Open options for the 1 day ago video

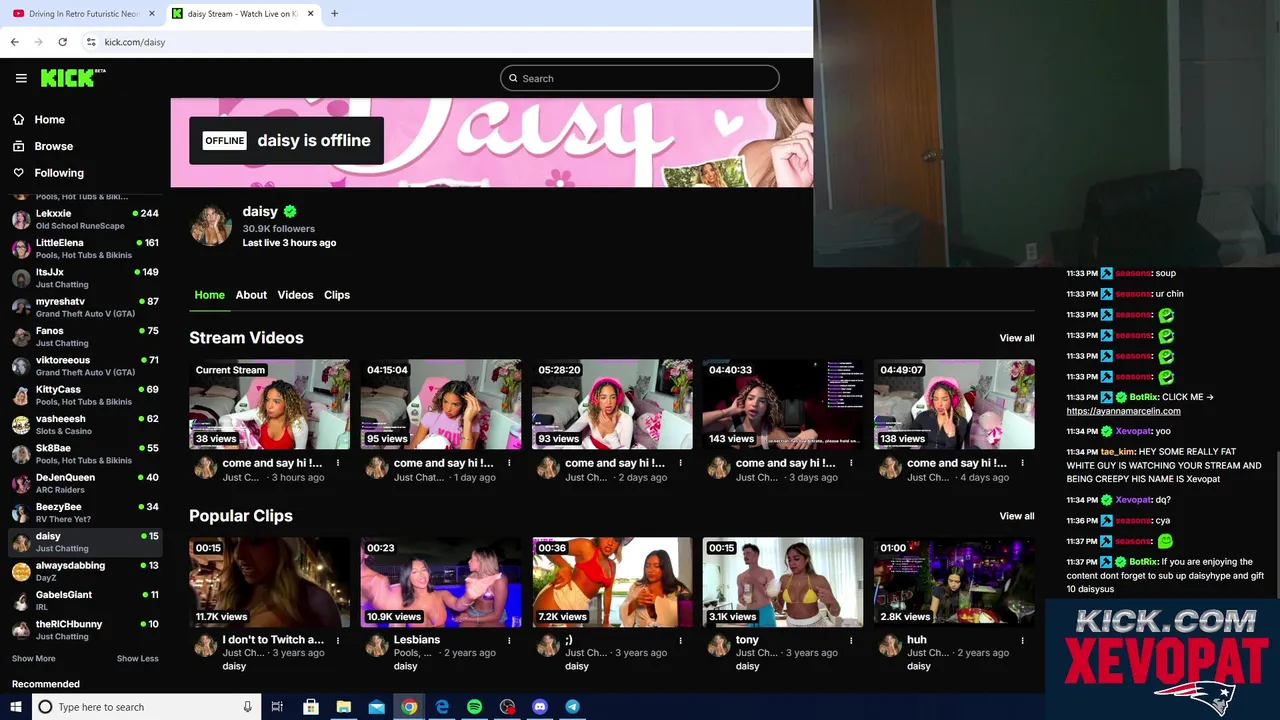[509, 463]
